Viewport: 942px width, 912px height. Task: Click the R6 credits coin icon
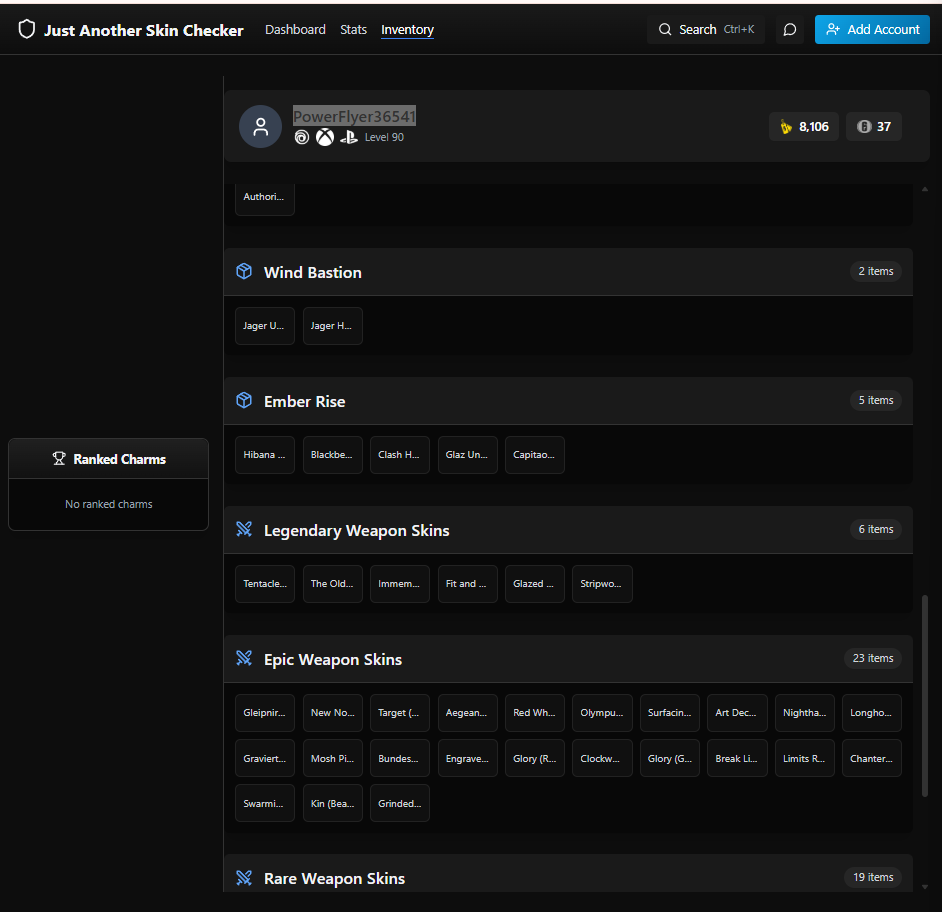click(864, 127)
